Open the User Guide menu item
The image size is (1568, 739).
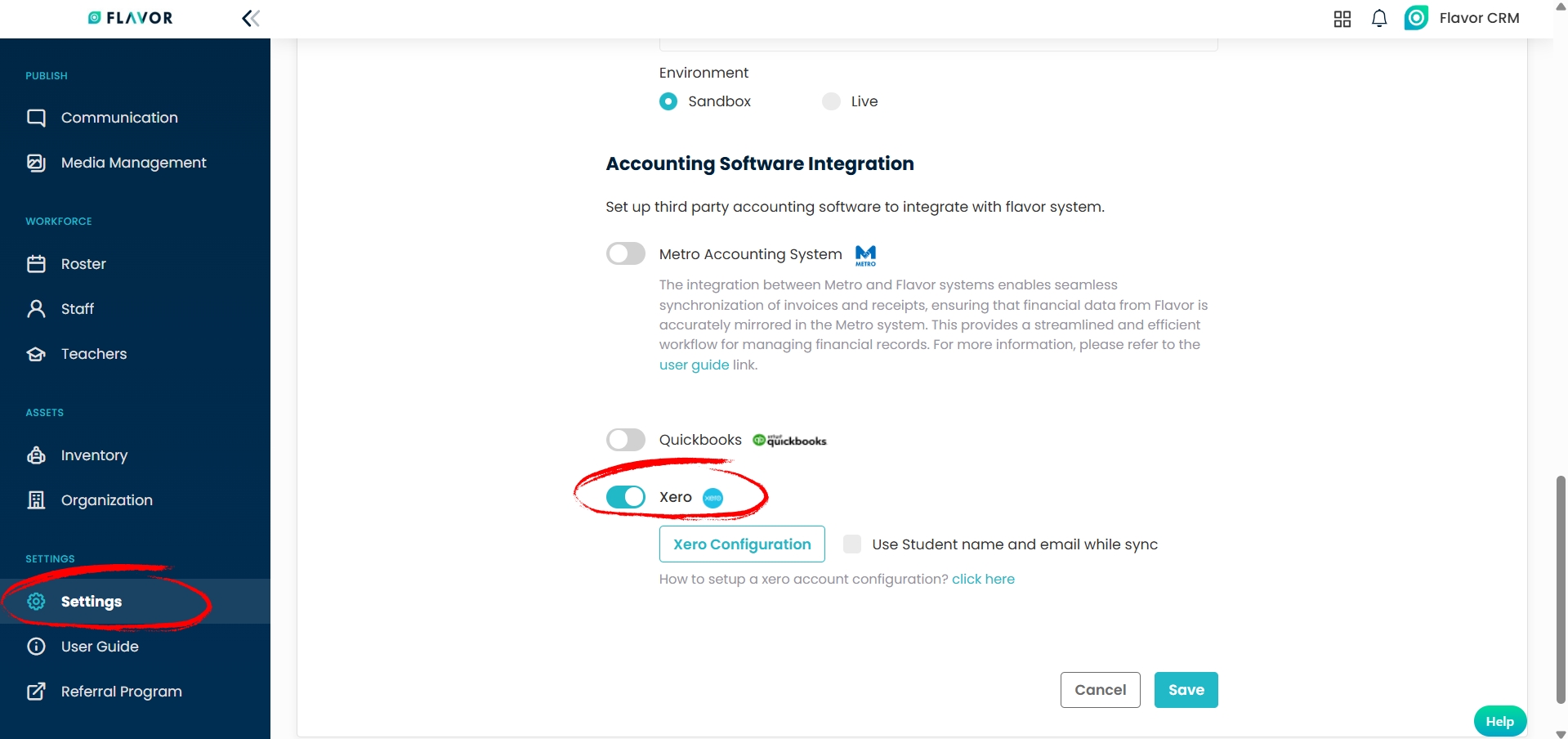click(x=100, y=647)
